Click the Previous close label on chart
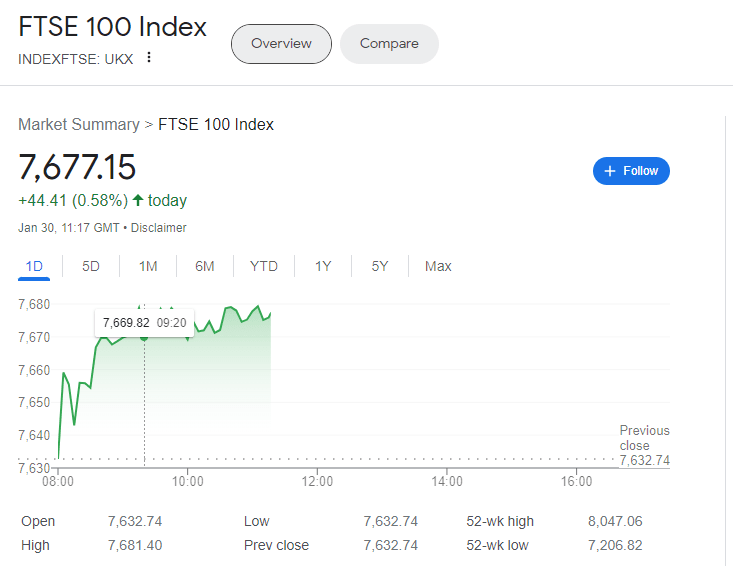Screen dimensions: 733x566 (x=644, y=438)
